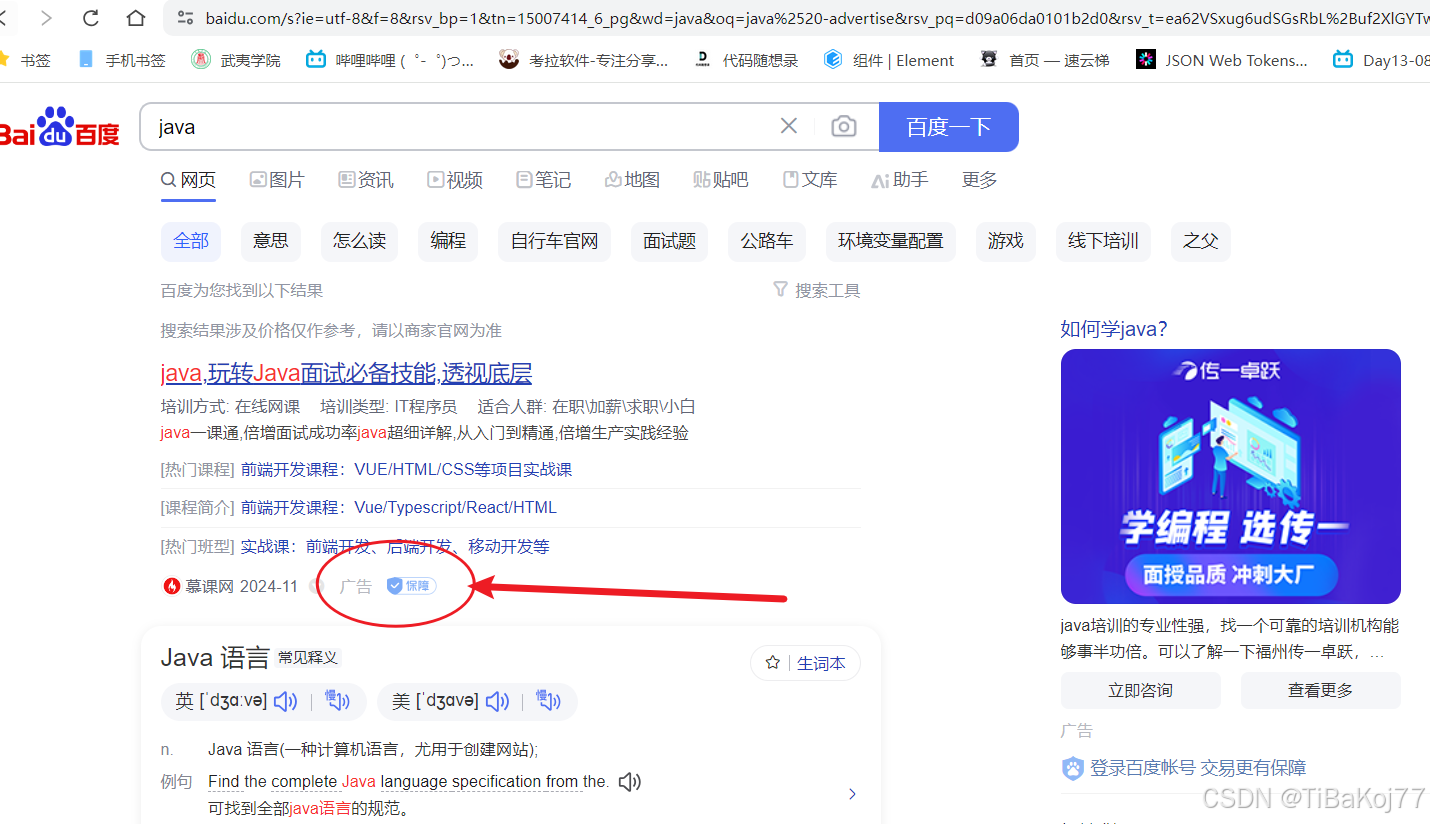Viewport: 1430px width, 824px height.
Task: Select the 游戏 filter chip
Action: (x=1005, y=241)
